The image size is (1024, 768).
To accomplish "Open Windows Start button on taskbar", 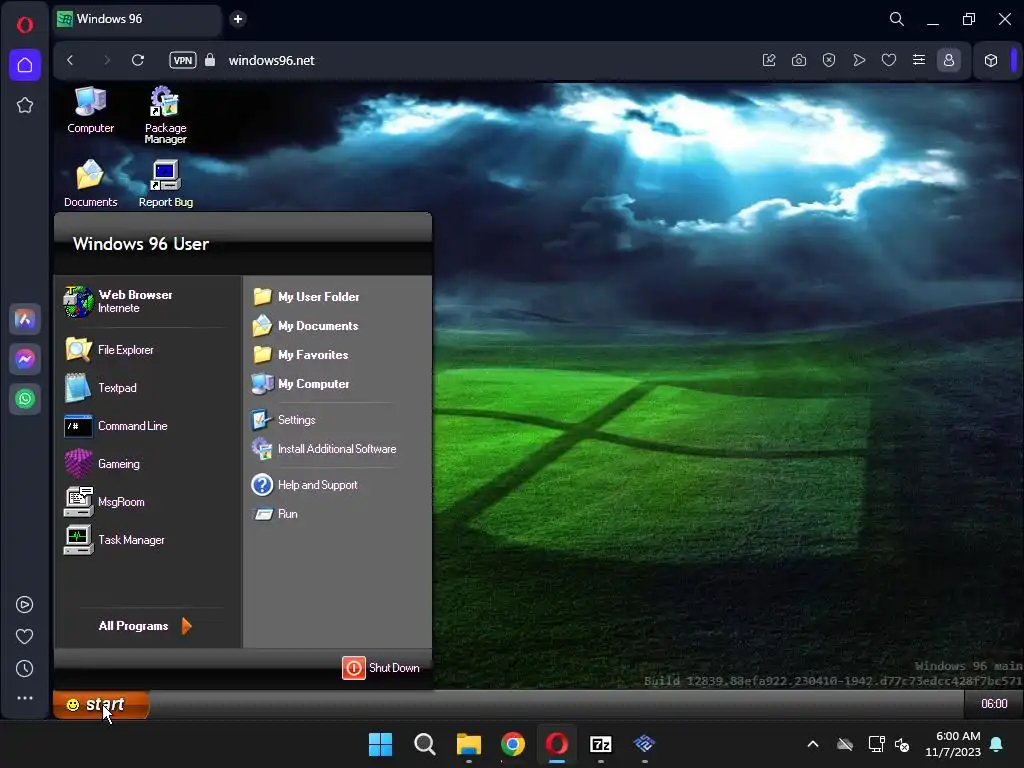I will [x=381, y=744].
